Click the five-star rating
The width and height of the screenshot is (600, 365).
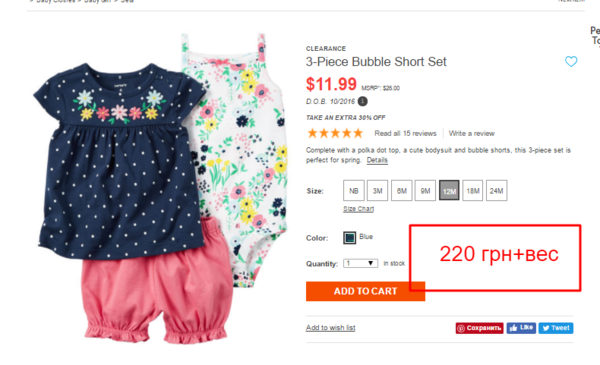(335, 133)
